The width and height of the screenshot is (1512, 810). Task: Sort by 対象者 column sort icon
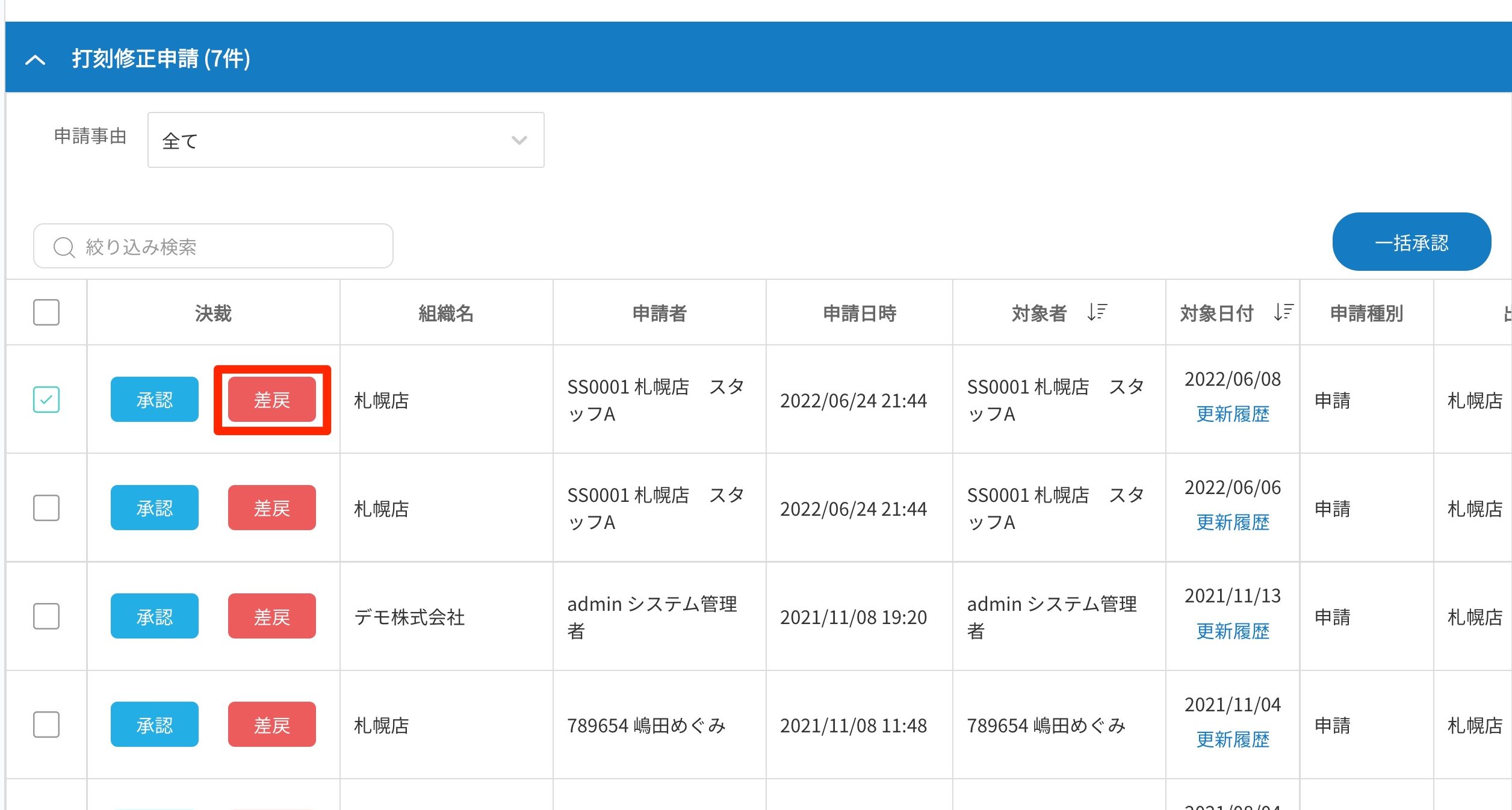coord(1097,312)
